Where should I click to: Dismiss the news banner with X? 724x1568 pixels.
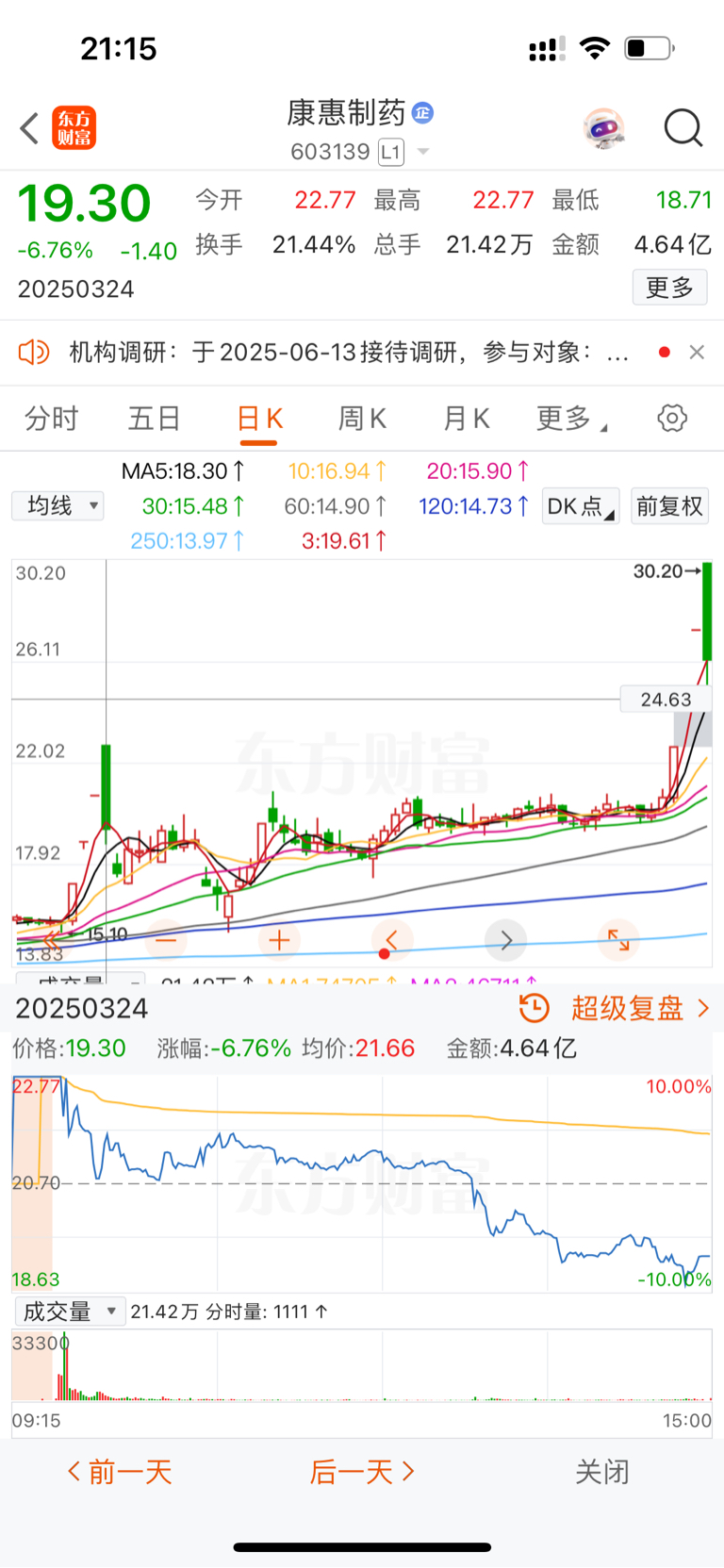pos(697,352)
